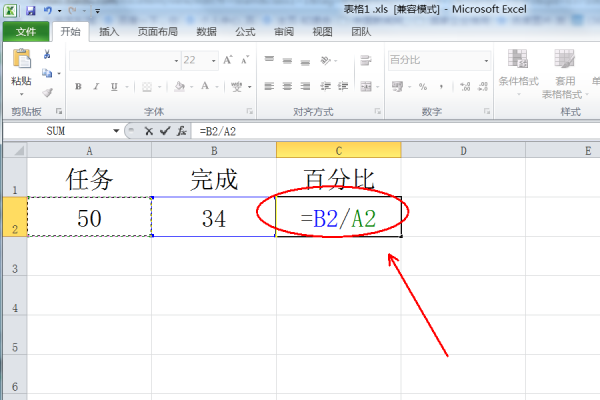Open the 数字 number format dialog launcher

click(487, 111)
